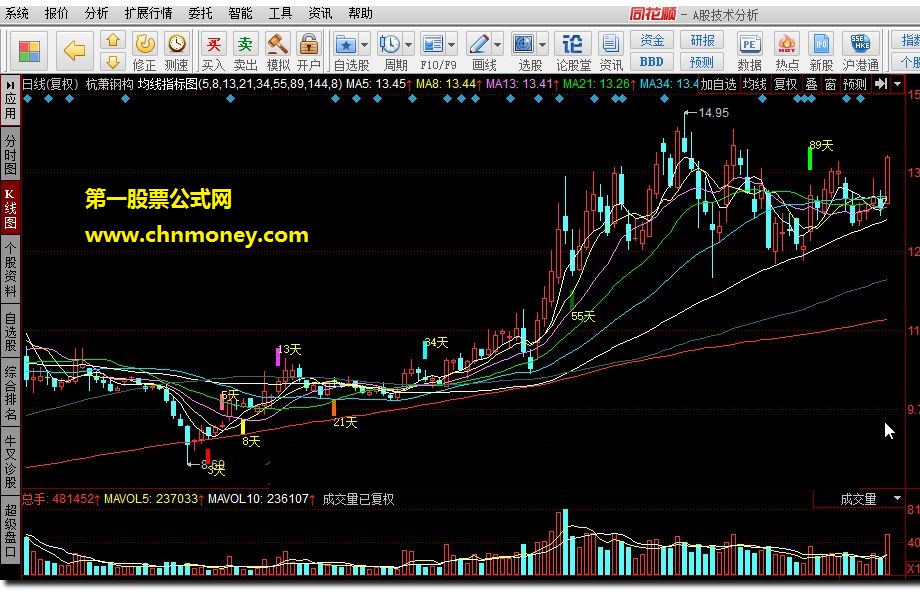Expand the F10/F9 dropdown arrow
920x591 pixels.
(452, 44)
